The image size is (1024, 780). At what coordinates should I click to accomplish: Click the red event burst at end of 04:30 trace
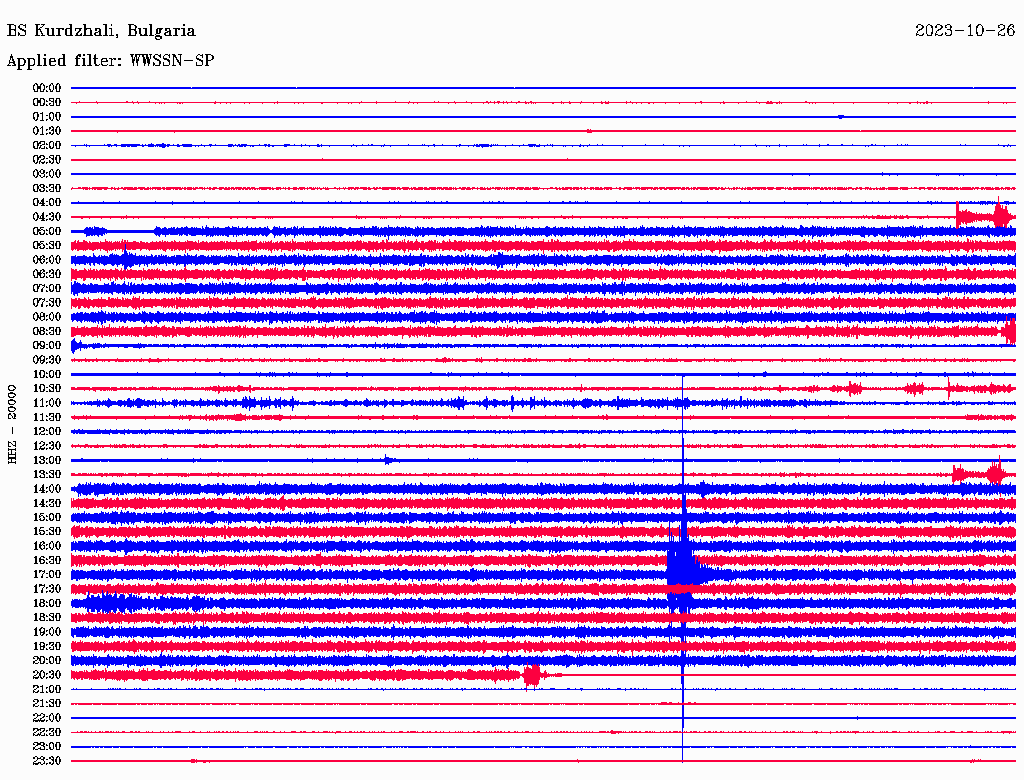tap(985, 216)
